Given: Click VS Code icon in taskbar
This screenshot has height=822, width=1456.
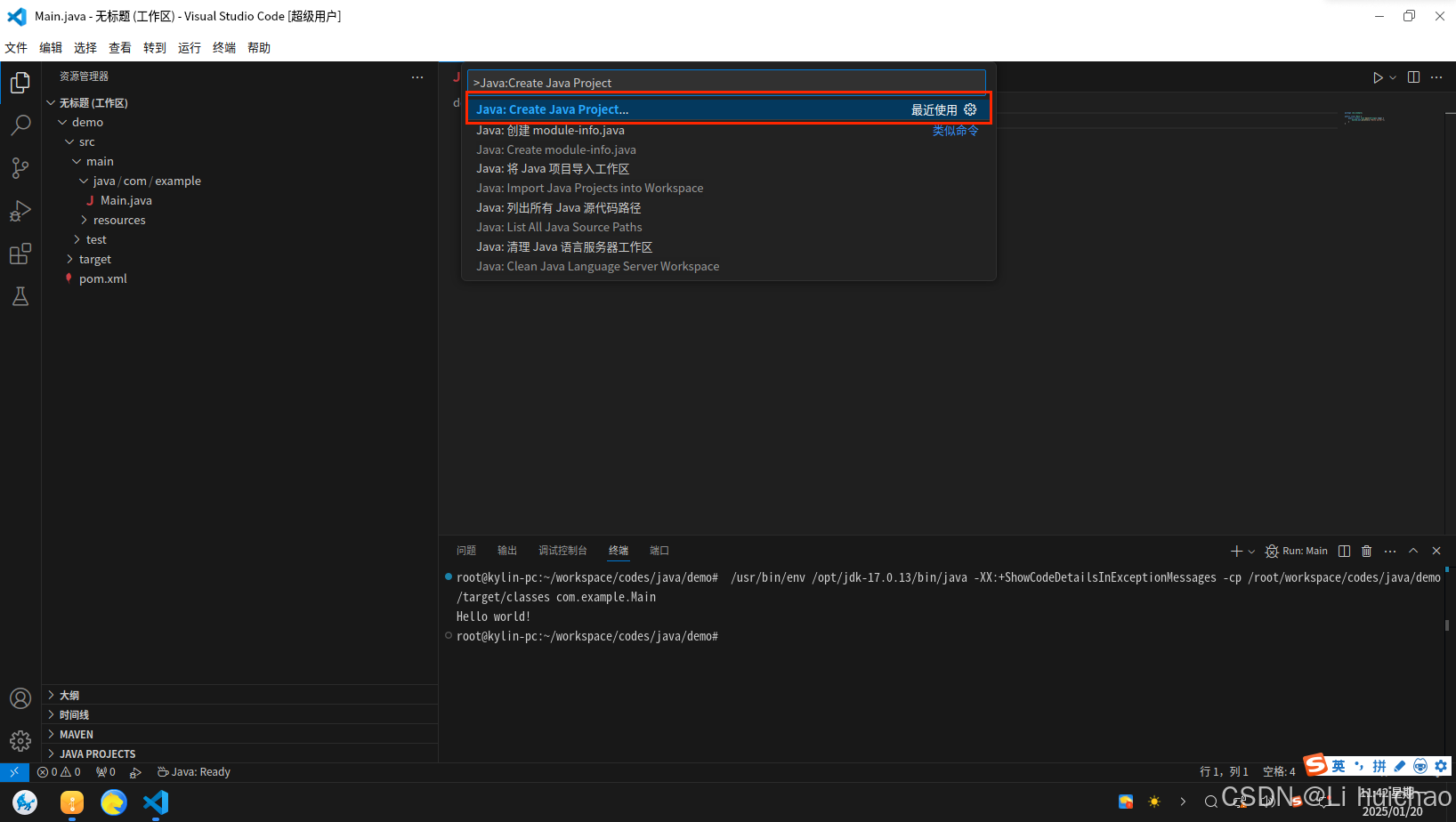Looking at the screenshot, I should point(156,802).
